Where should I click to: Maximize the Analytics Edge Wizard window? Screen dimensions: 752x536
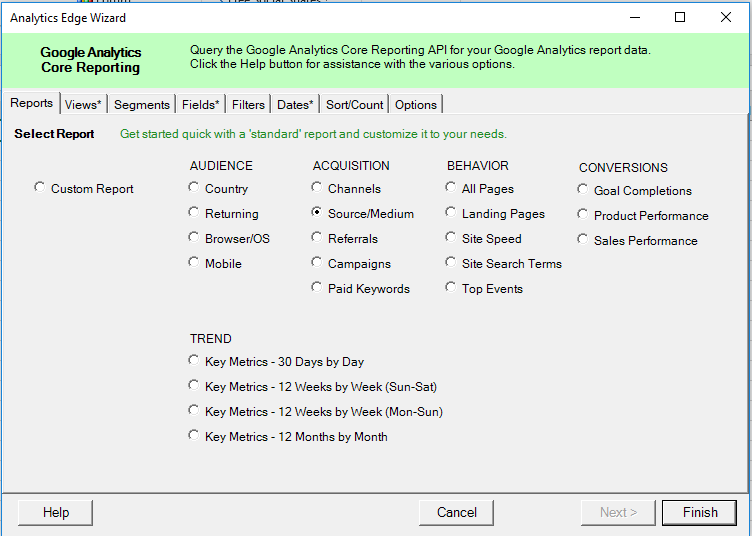pyautogui.click(x=680, y=18)
